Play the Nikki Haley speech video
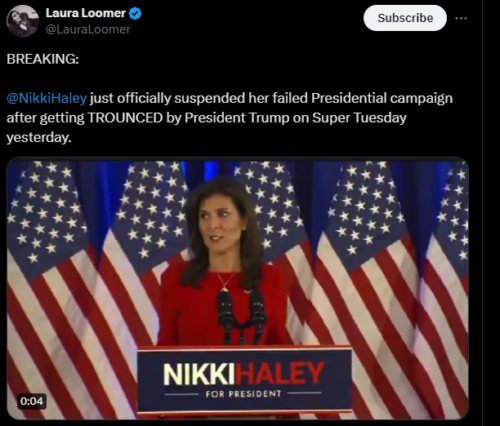Image resolution: width=500 pixels, height=426 pixels. 238,289
